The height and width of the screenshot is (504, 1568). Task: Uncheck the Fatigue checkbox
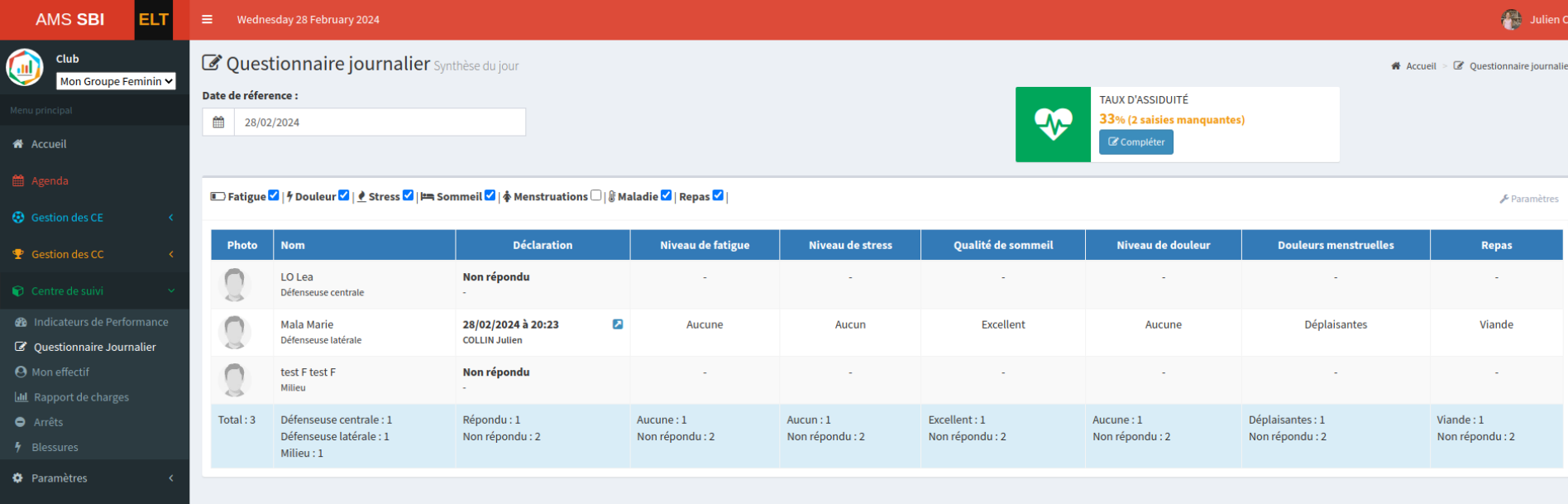274,195
